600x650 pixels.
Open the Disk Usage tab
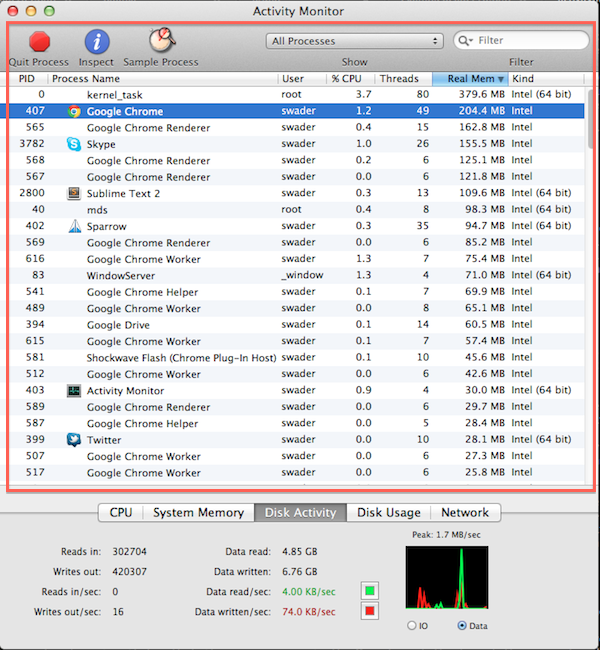[x=389, y=512]
